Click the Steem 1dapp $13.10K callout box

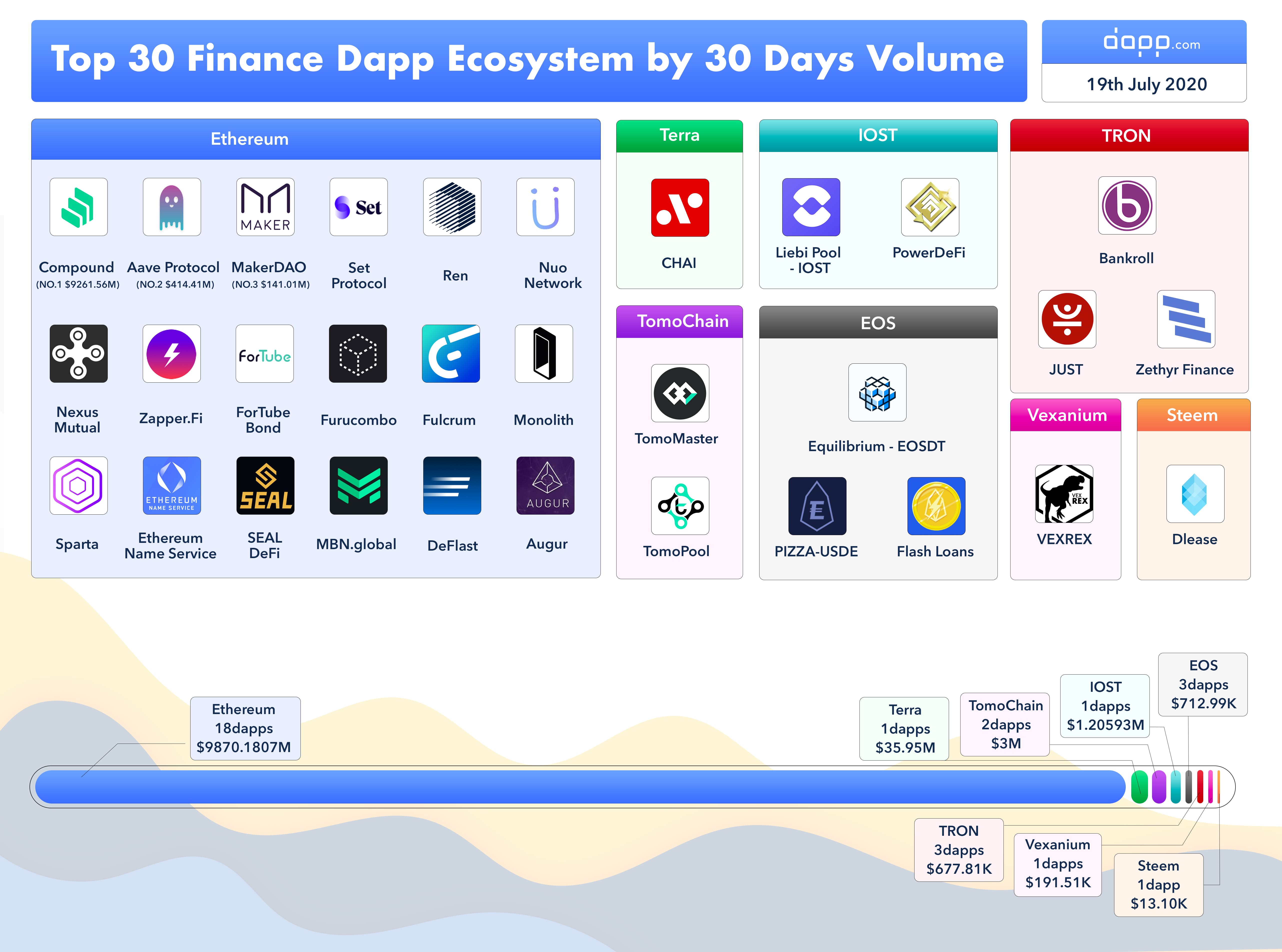point(1159,885)
